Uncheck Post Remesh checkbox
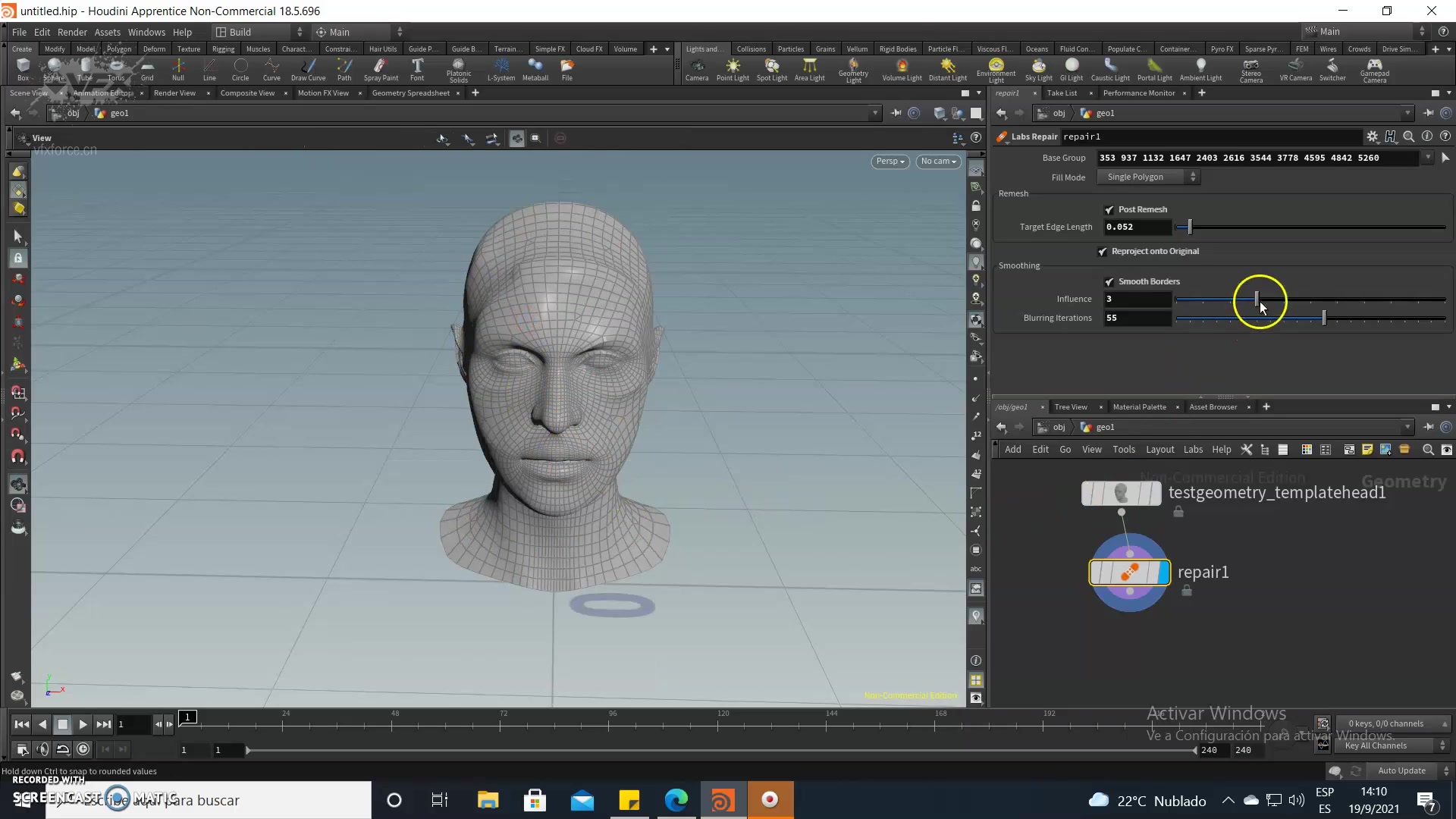Screen dimensions: 1456x819 1109,210
